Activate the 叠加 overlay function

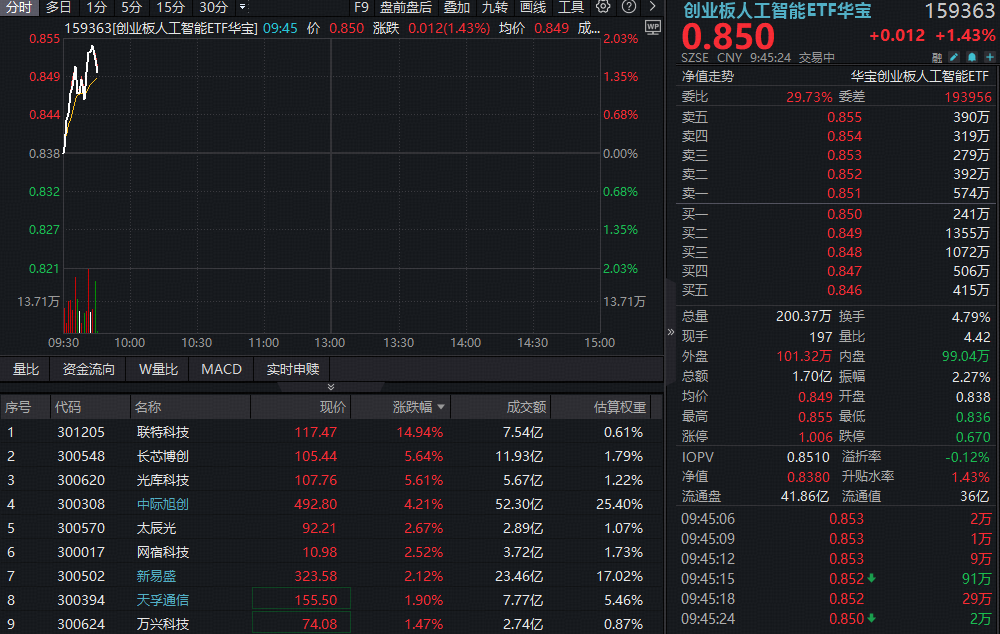[x=458, y=8]
